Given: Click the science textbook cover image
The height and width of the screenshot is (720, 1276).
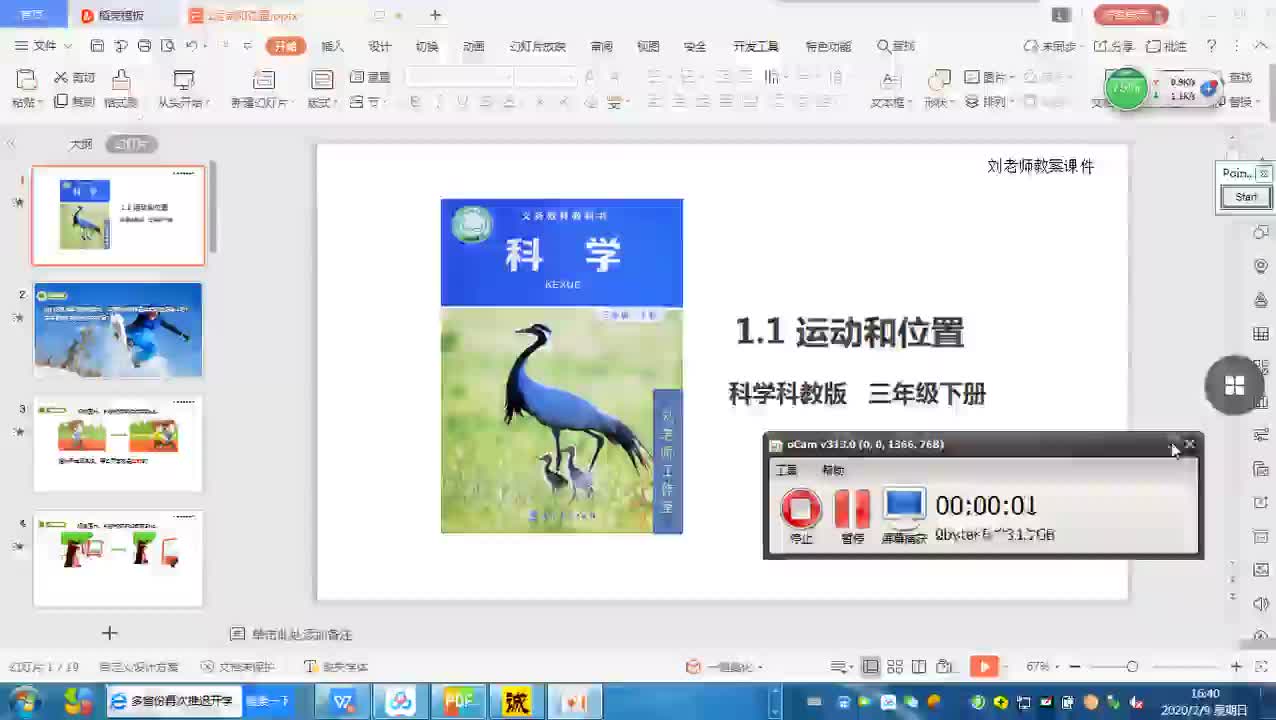Looking at the screenshot, I should (x=562, y=366).
